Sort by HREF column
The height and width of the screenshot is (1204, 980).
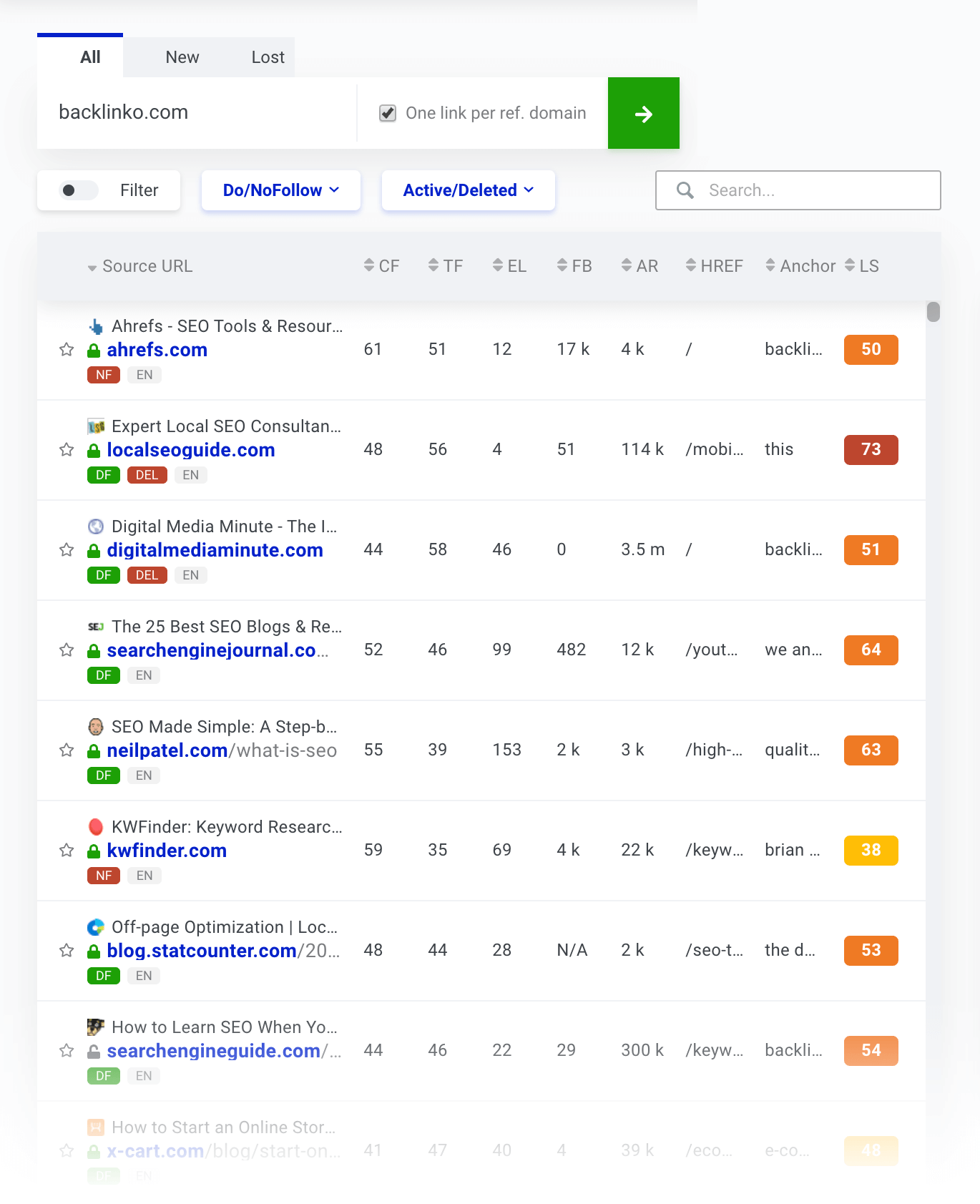click(x=714, y=266)
